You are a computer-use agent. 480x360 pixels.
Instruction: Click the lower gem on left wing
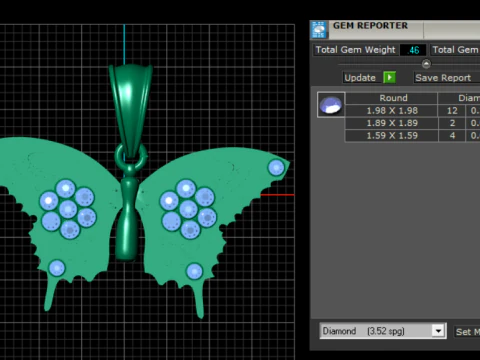(57, 268)
